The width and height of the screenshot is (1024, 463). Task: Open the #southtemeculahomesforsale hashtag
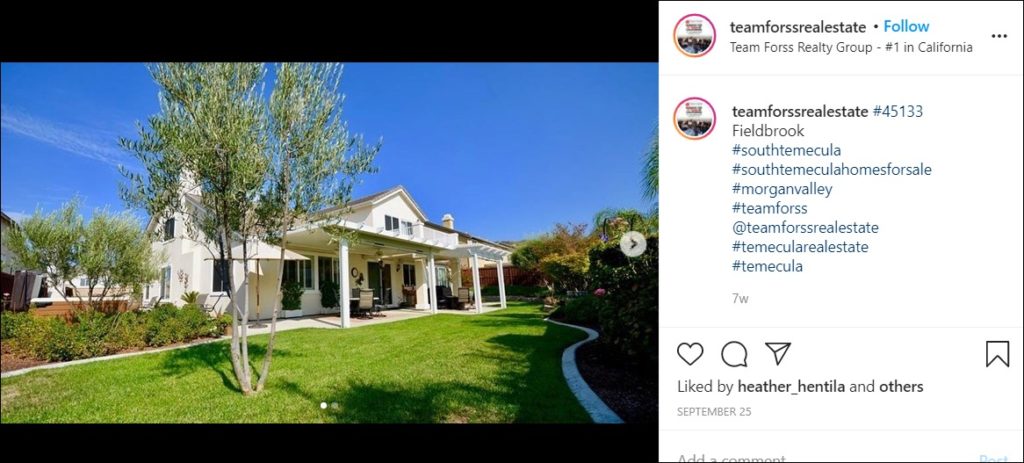click(831, 170)
